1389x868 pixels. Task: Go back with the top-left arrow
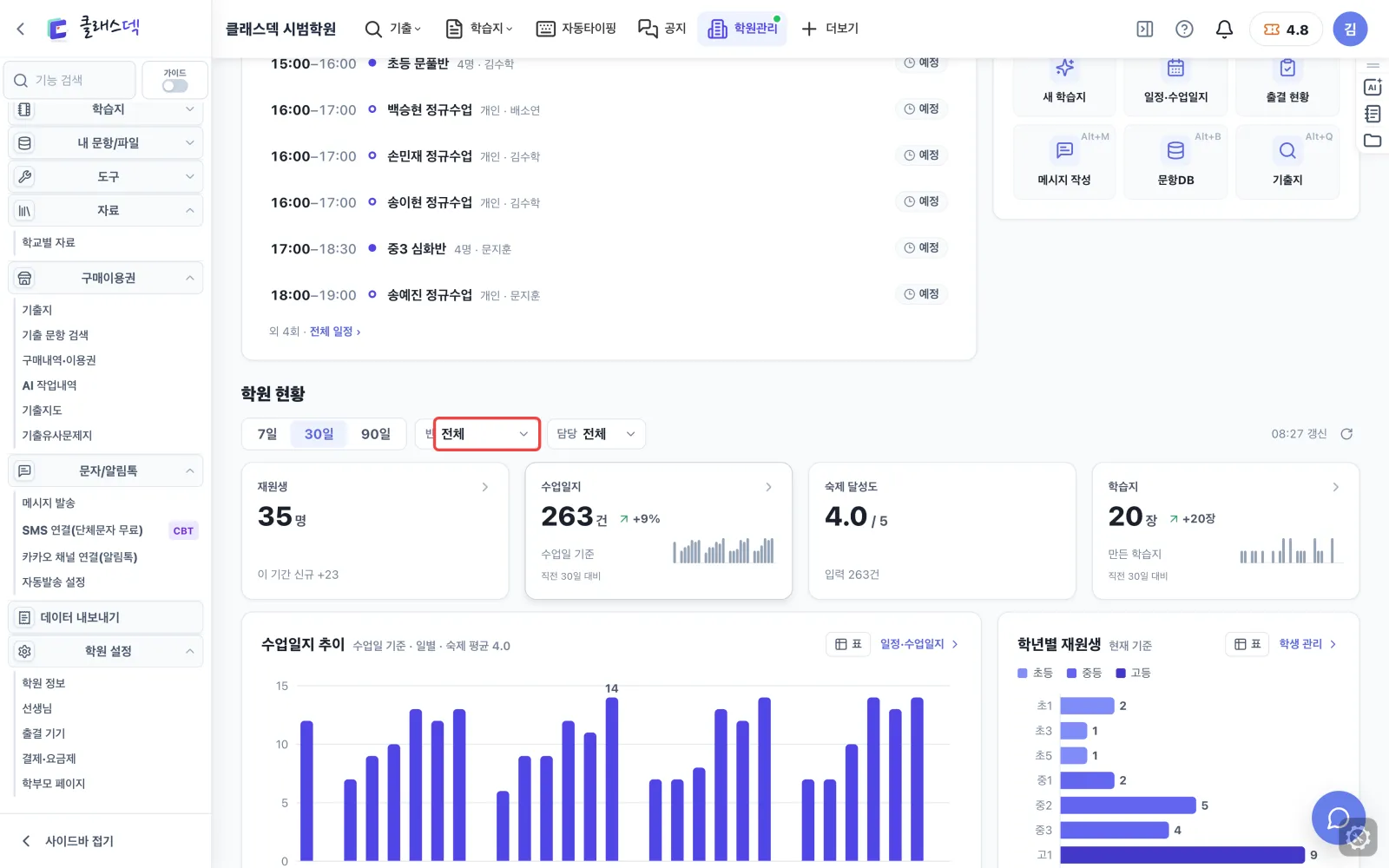pyautogui.click(x=21, y=29)
